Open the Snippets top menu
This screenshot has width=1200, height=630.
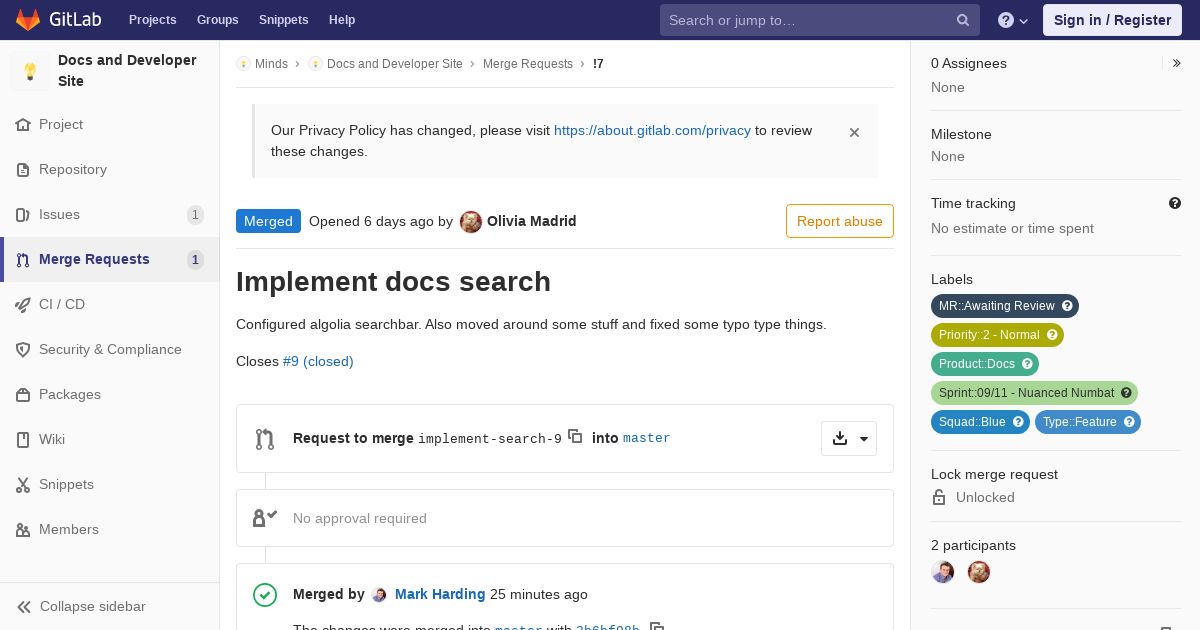tap(283, 20)
